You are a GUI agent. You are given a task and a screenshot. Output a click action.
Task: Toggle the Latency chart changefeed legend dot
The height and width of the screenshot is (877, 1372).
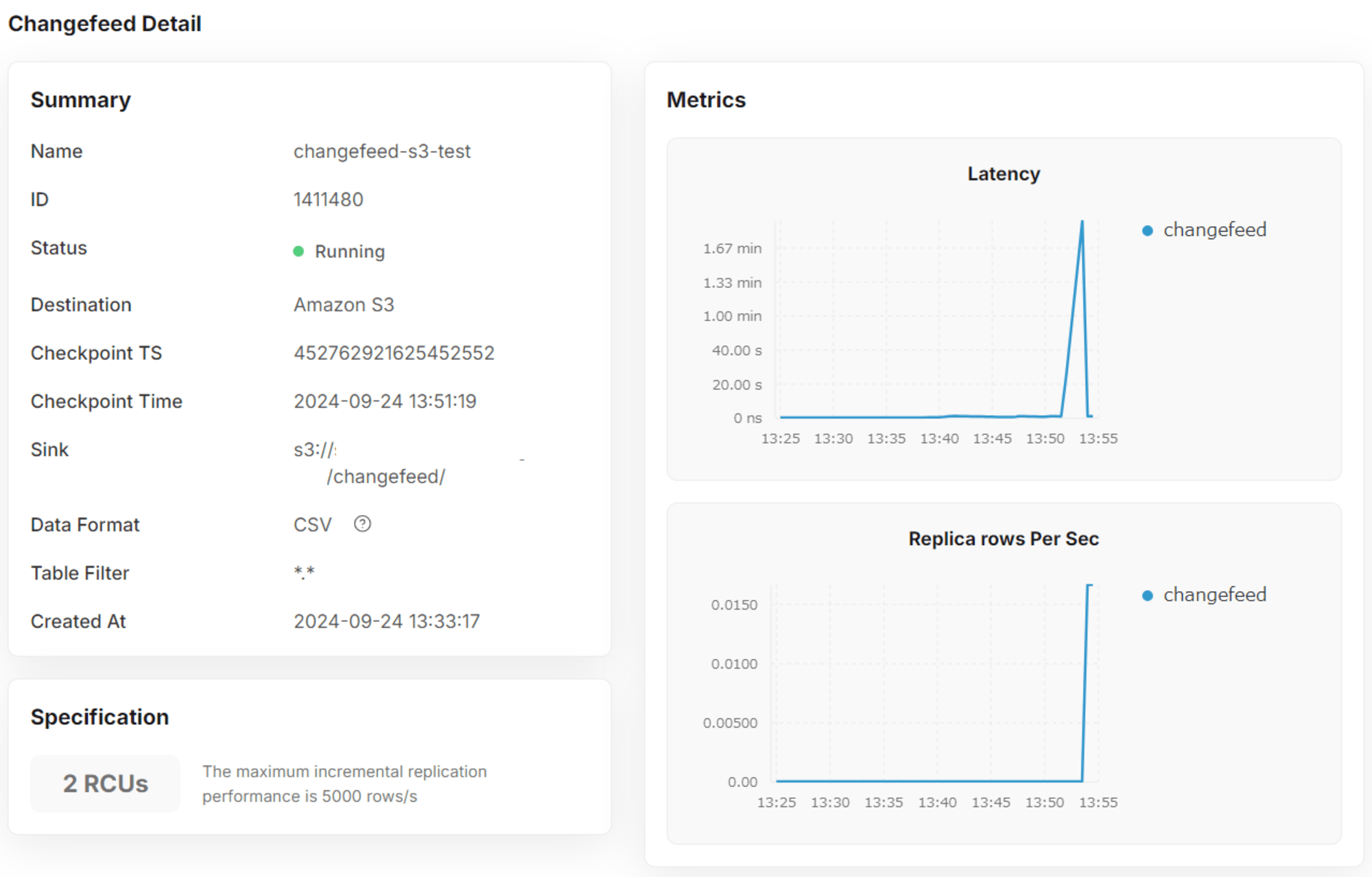tap(1147, 230)
